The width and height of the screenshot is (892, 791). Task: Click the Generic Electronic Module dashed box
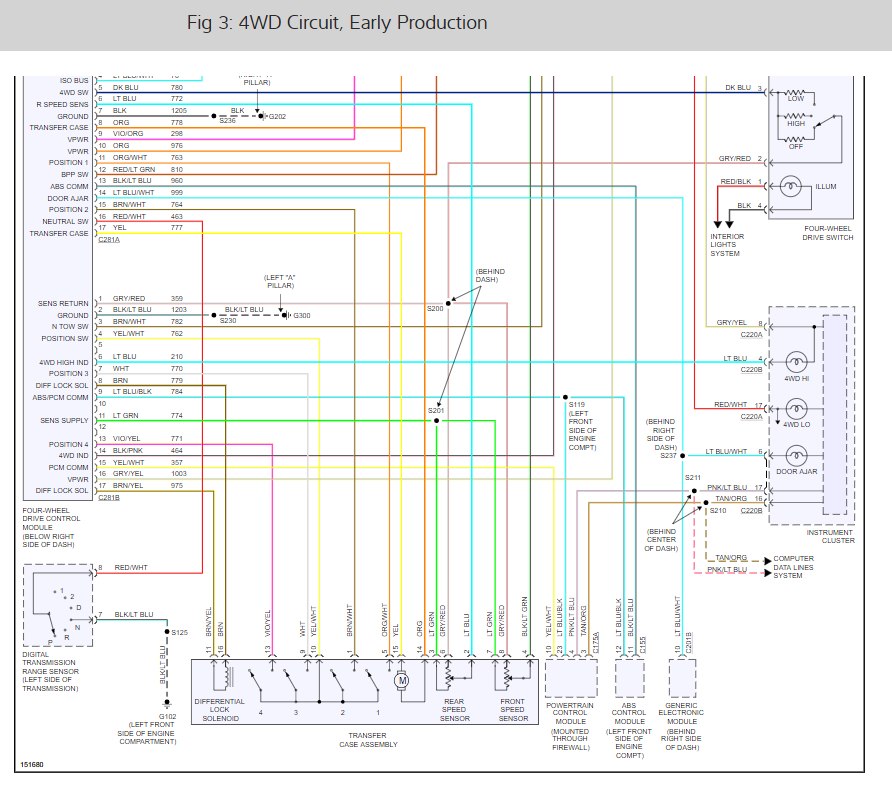(682, 678)
